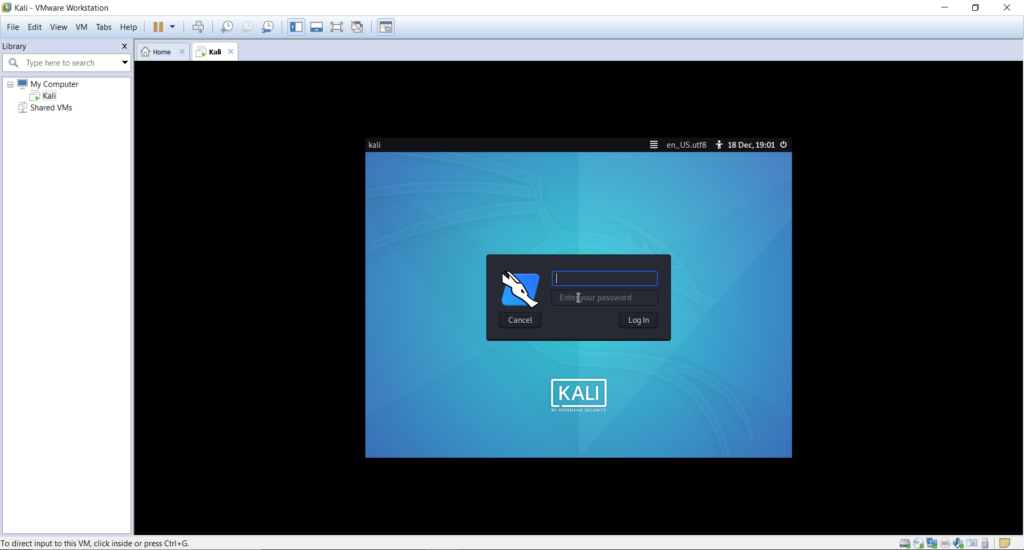Minimize the VMware Workstation window
The height and width of the screenshot is (550, 1024).
point(944,7)
